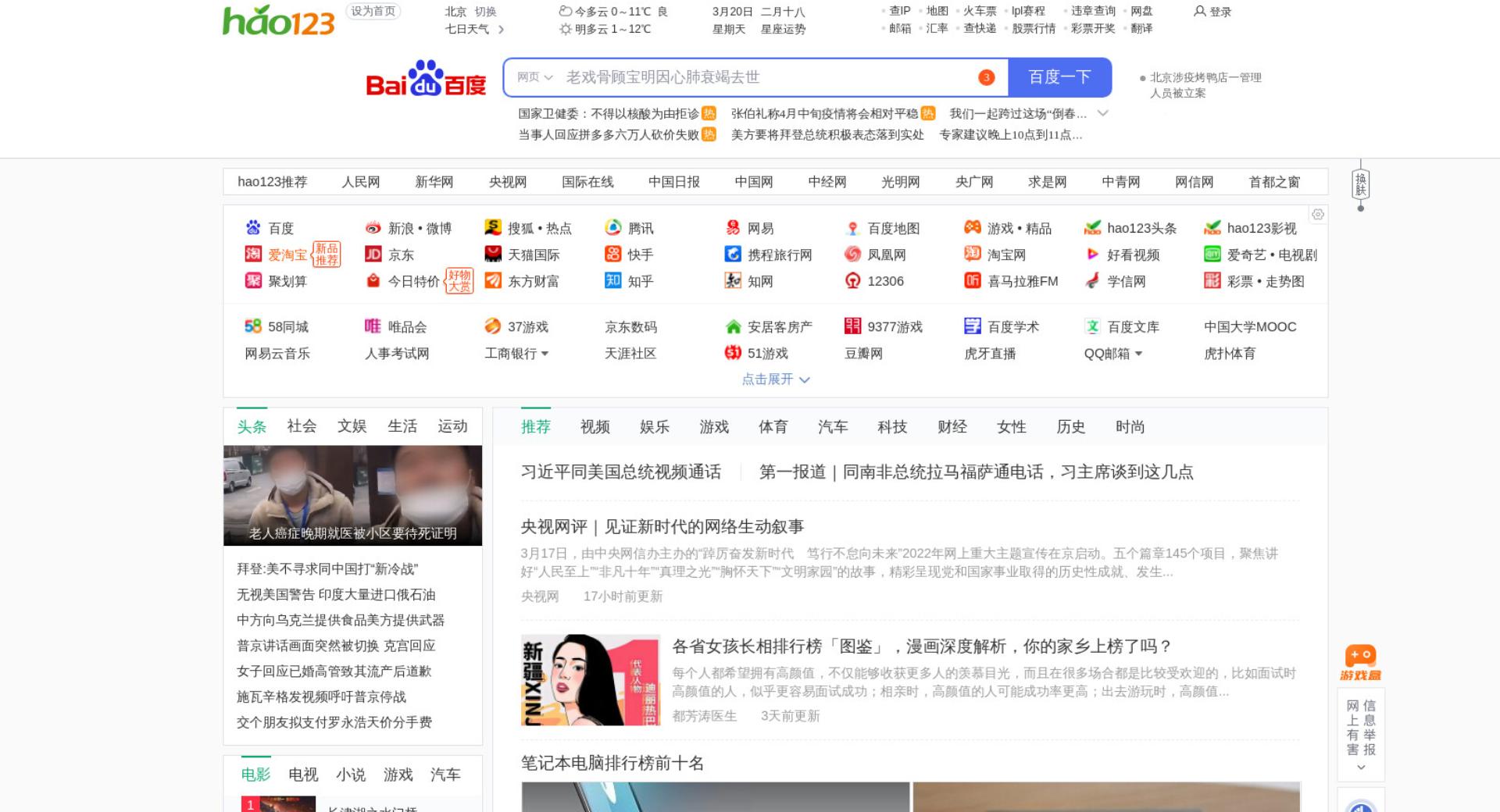
Task: Open news 拜登:美不寻求同中国打"新冷战"
Action: (327, 569)
